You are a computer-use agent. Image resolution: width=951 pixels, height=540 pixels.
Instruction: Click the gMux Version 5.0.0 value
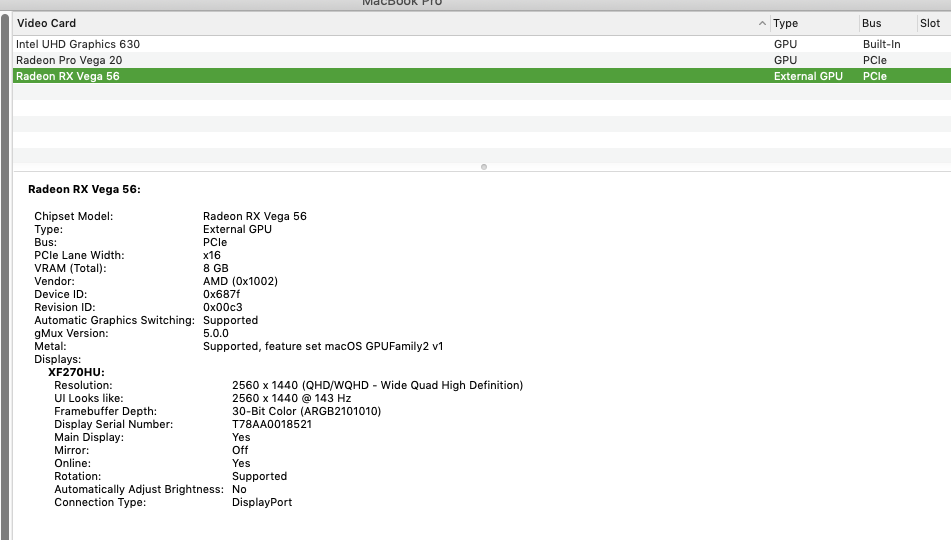tap(216, 333)
